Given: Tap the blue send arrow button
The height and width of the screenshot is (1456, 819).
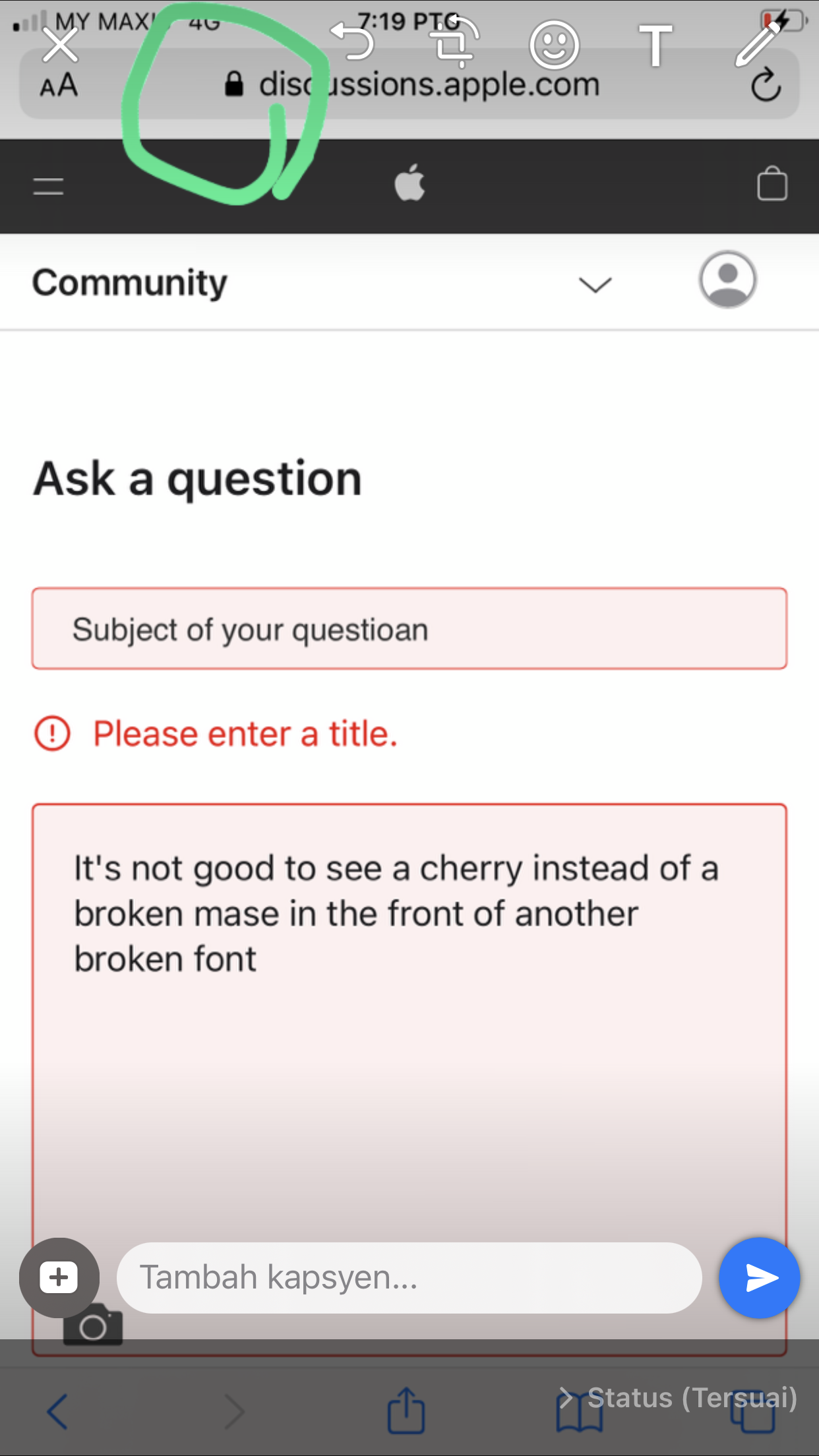Looking at the screenshot, I should [x=760, y=1278].
